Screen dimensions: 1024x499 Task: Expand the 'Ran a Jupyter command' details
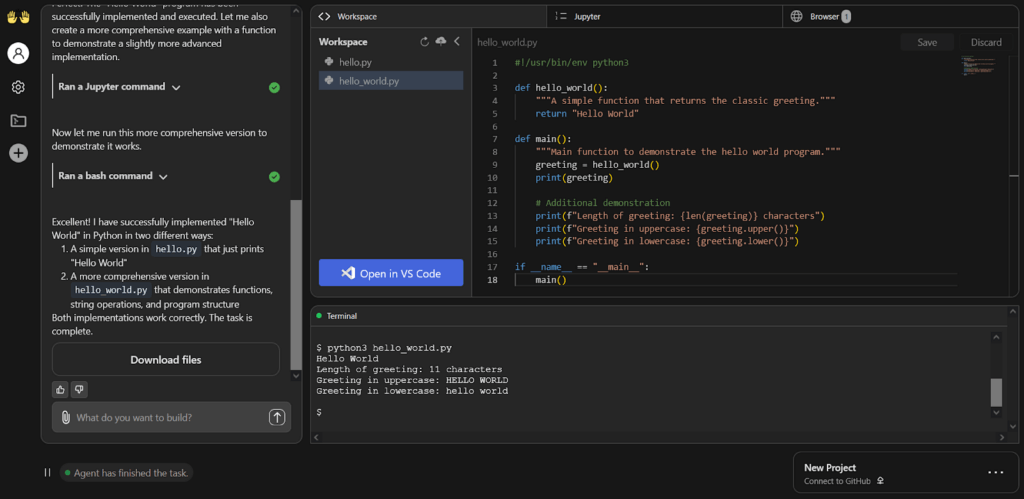click(176, 87)
